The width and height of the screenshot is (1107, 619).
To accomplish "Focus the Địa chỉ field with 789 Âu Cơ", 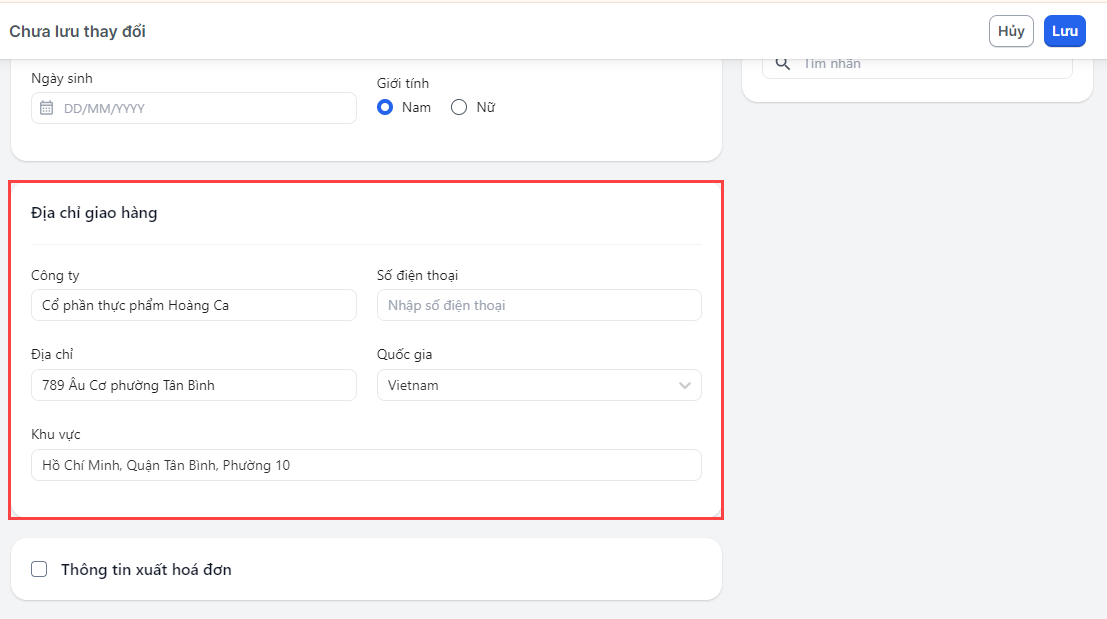I will click(x=193, y=385).
